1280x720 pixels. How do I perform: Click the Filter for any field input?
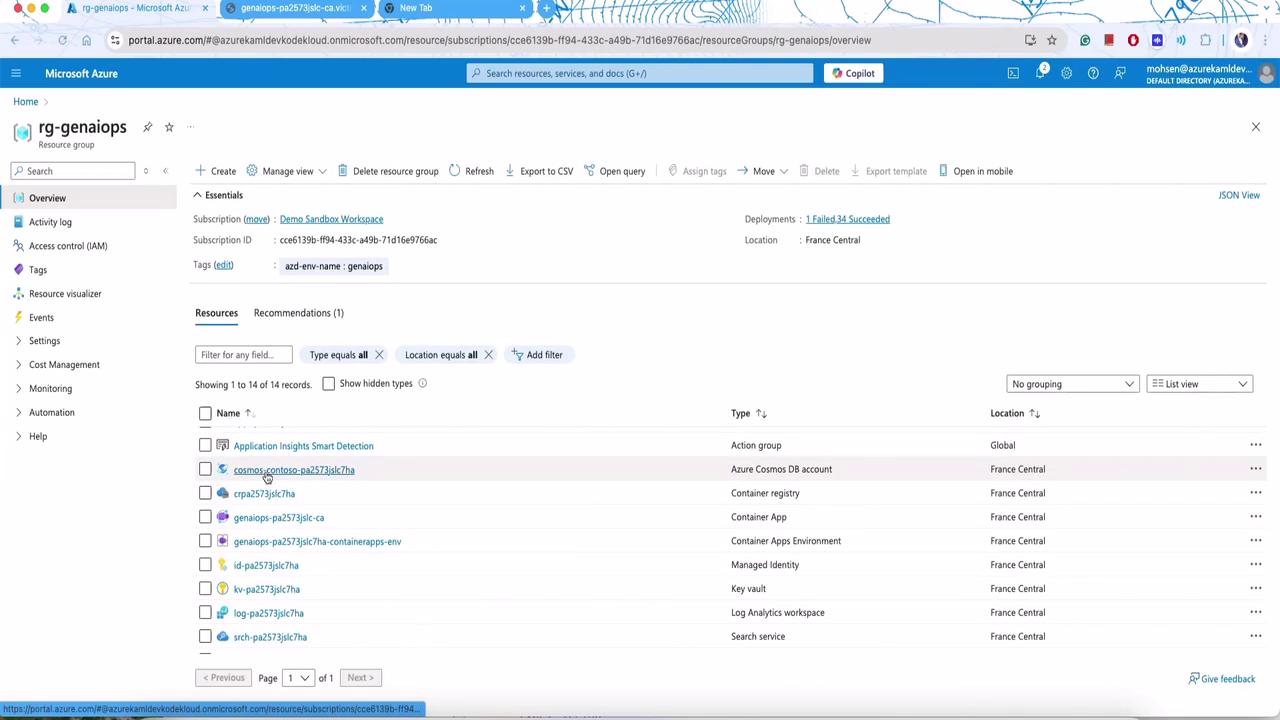click(244, 355)
